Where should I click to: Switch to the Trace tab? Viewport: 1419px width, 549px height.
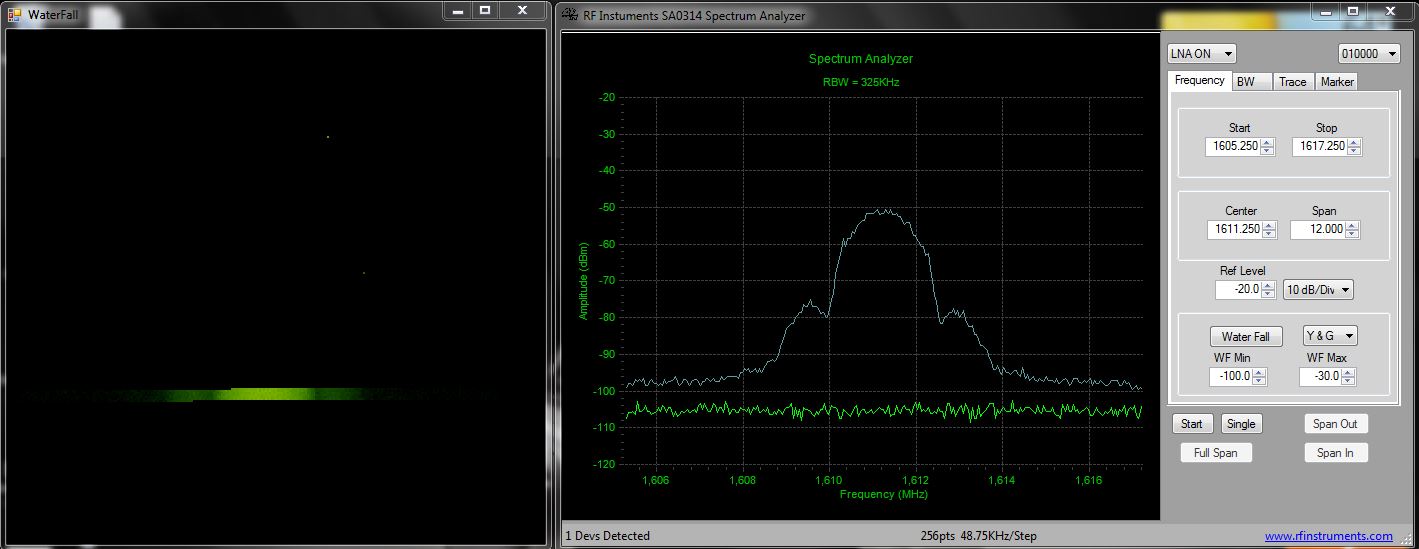(x=1293, y=82)
